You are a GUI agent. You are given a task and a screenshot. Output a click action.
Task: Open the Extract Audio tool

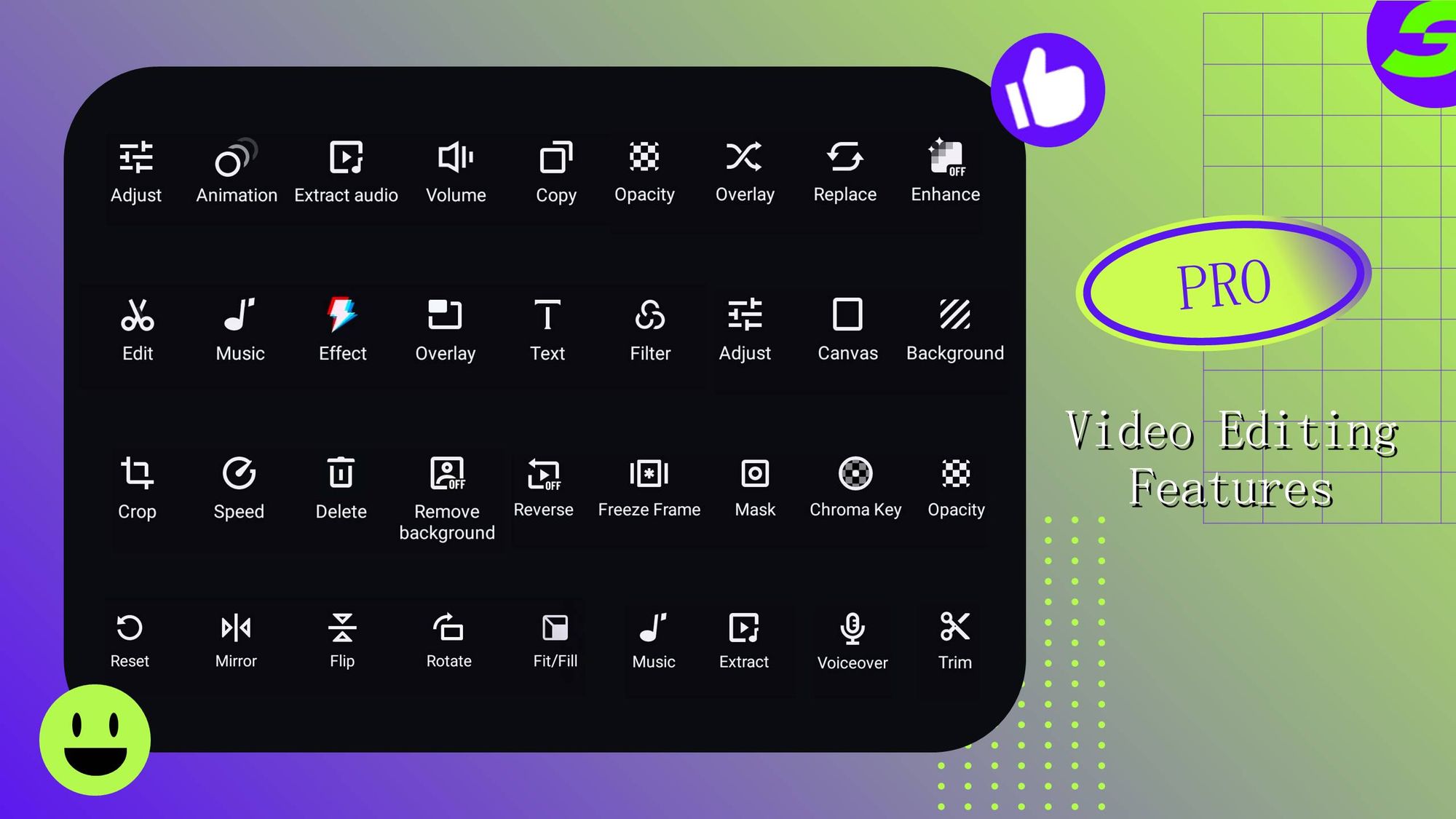(345, 170)
